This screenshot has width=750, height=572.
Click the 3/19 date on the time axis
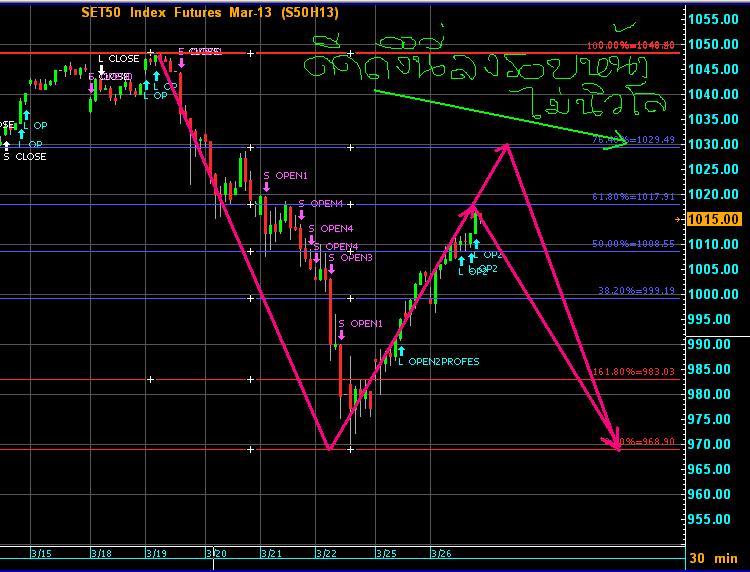pyautogui.click(x=157, y=552)
